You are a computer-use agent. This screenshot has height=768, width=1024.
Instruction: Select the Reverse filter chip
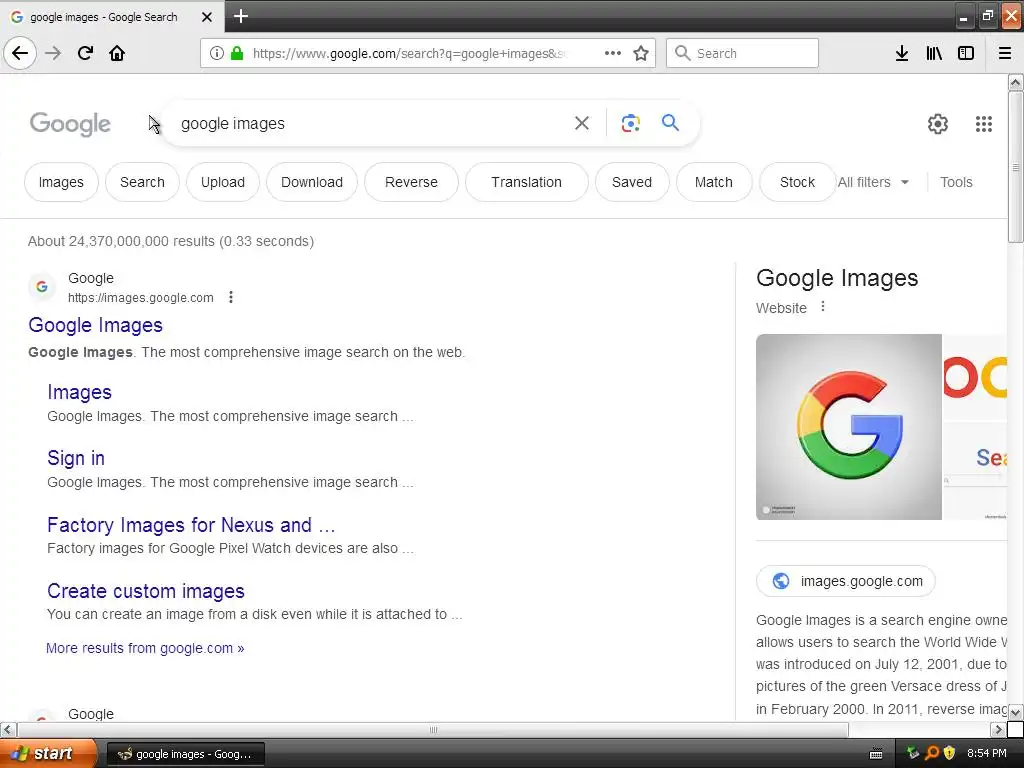point(411,182)
